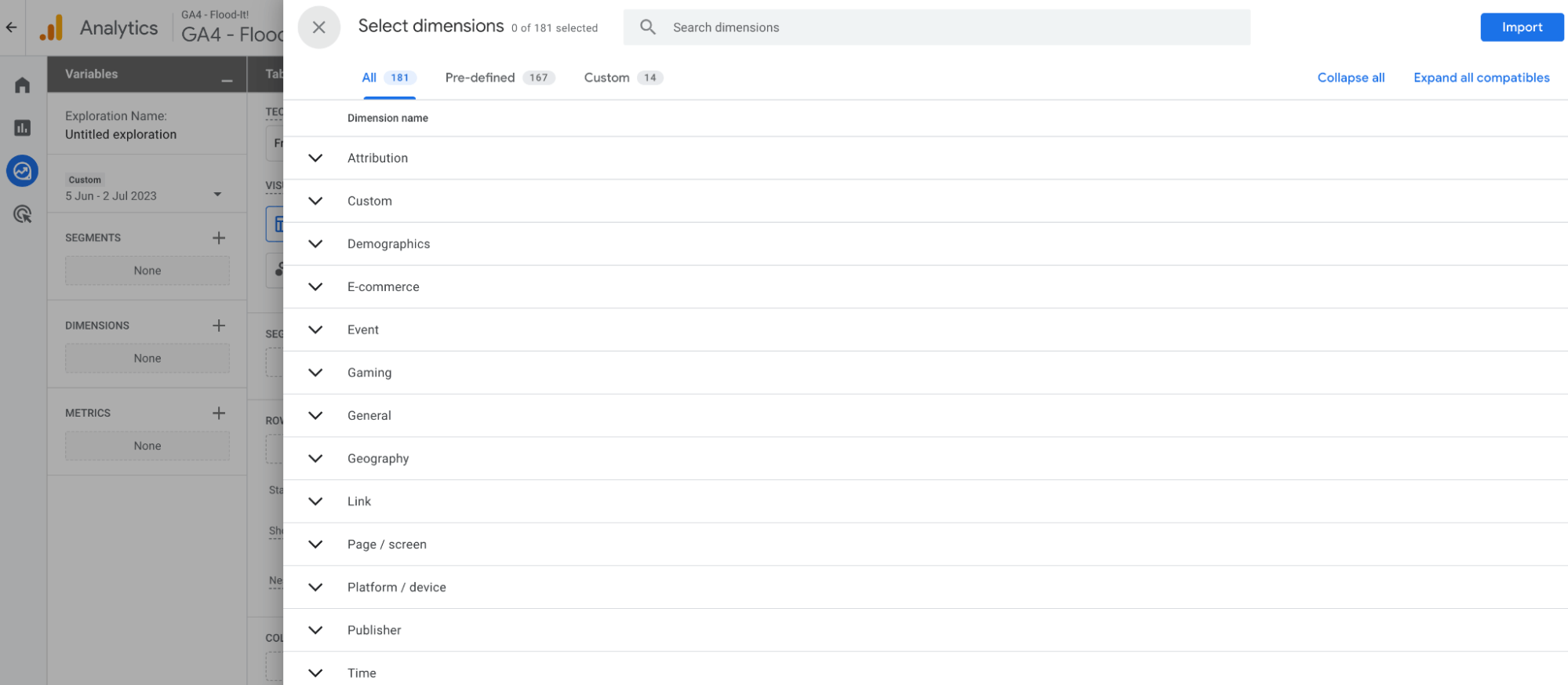Screen dimensions: 1568x685
Task: Expand the Custom category chevron
Action: tap(315, 201)
